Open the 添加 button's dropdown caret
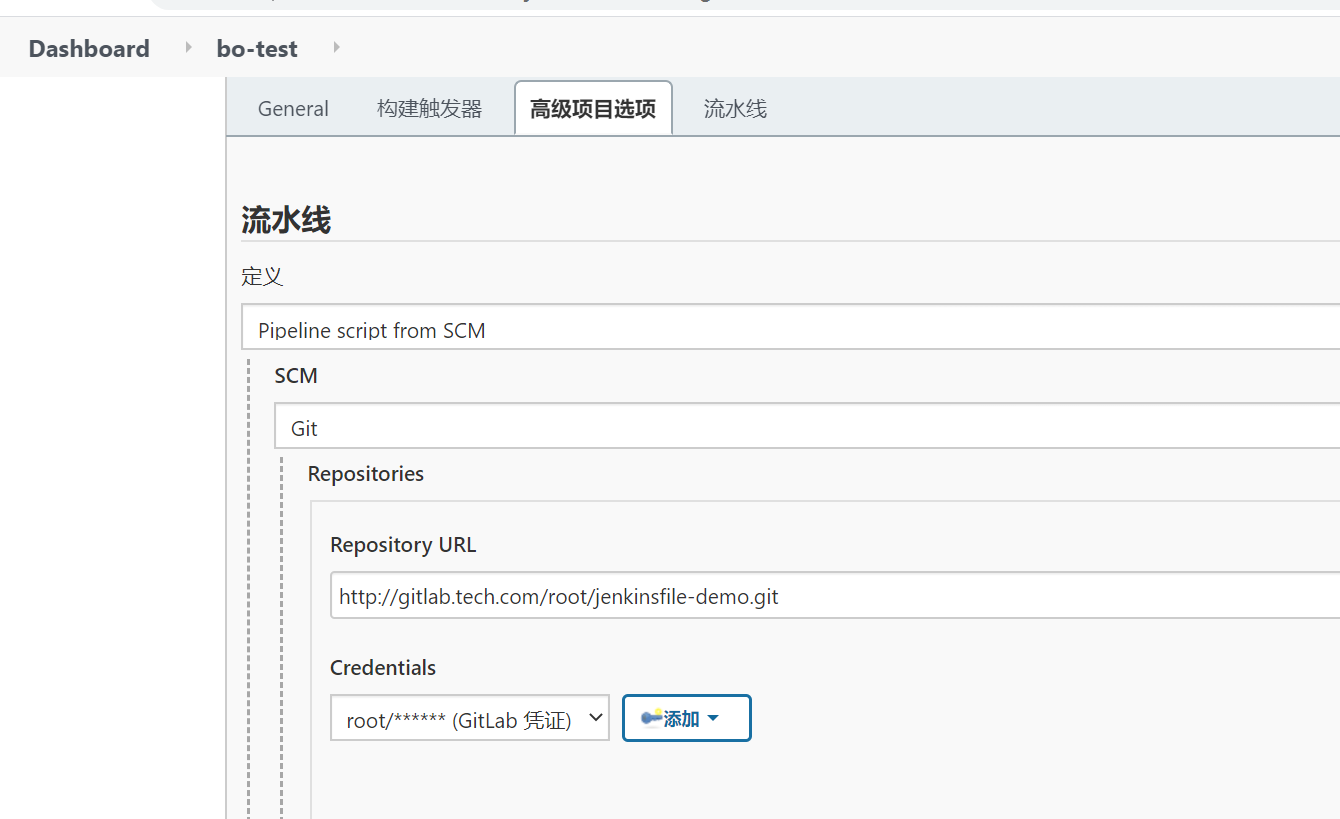Viewport: 1340px width, 819px height. (711, 717)
